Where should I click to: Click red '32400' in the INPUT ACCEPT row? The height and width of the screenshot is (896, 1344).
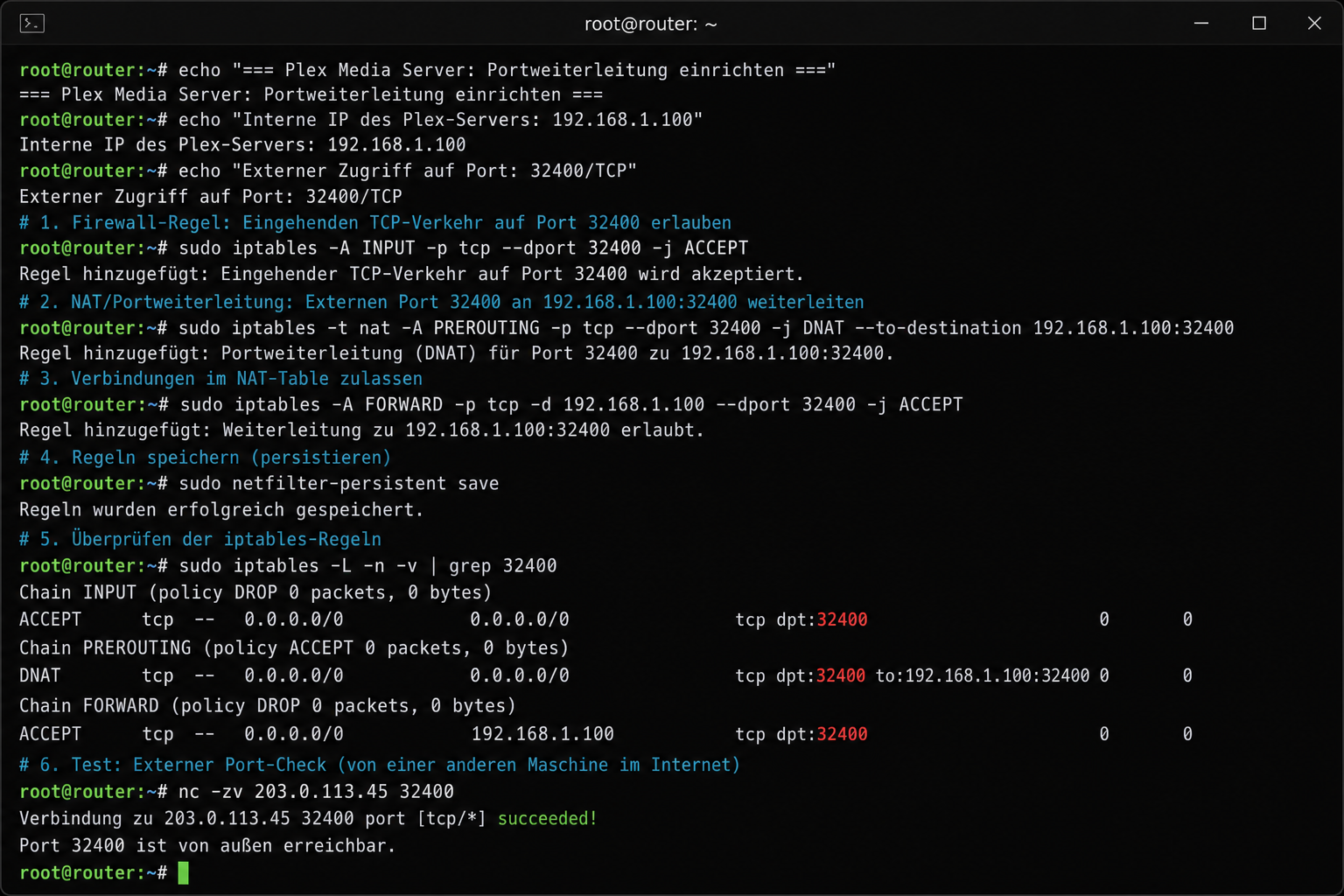point(842,619)
